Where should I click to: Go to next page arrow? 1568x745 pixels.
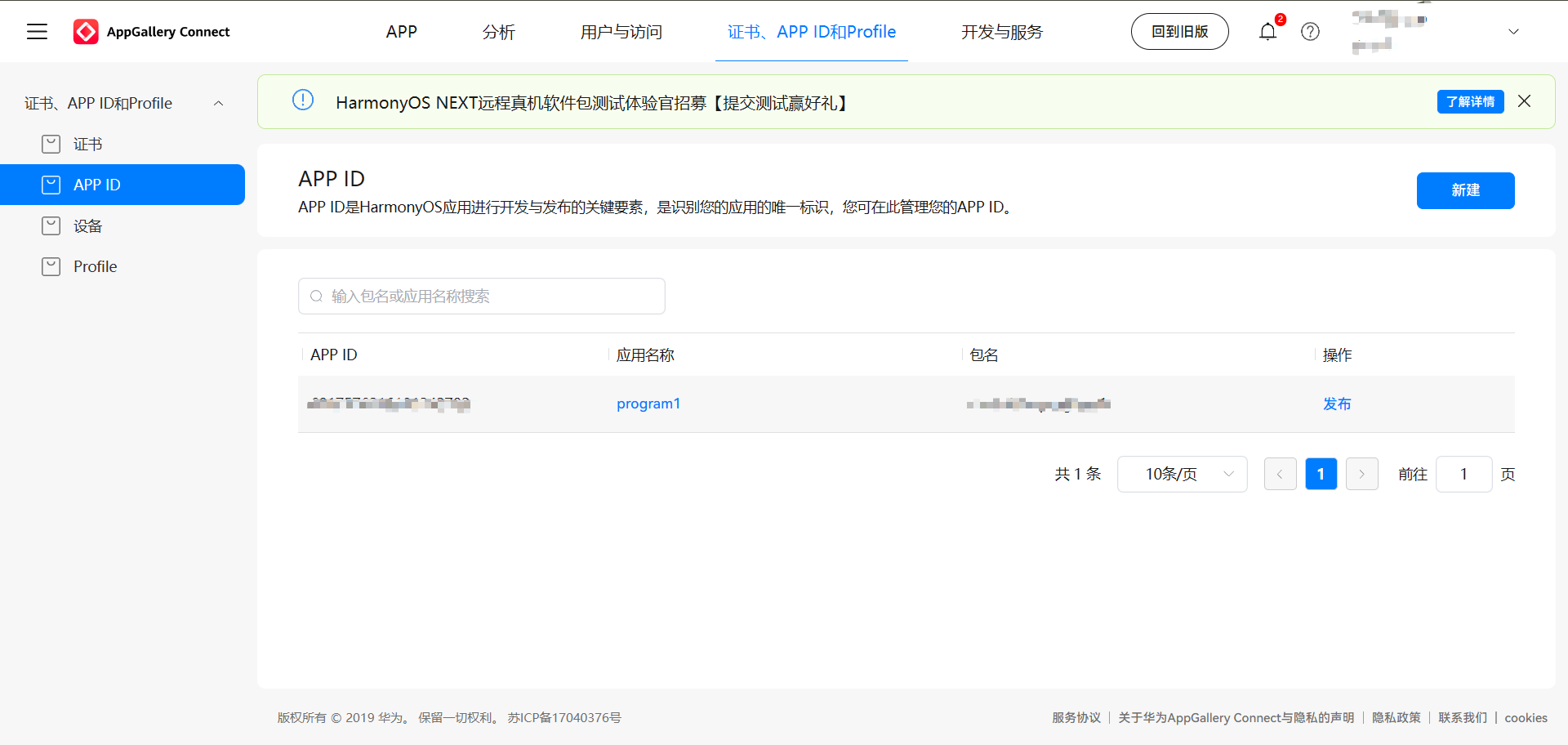1361,474
